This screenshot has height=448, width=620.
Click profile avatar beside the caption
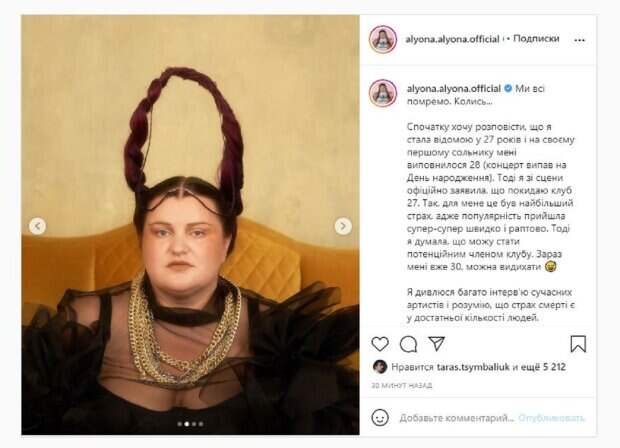[x=383, y=93]
